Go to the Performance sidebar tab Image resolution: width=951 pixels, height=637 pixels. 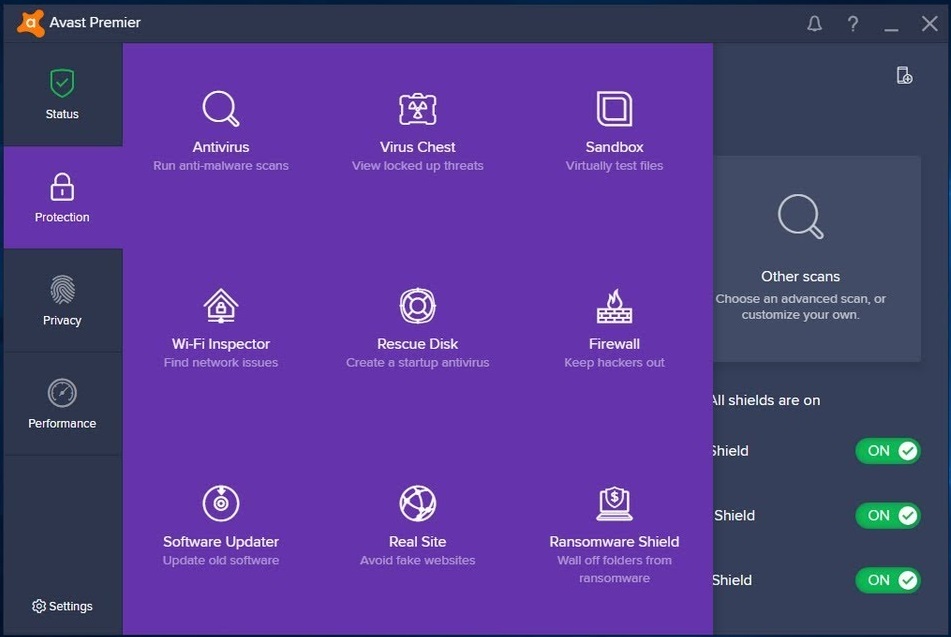pyautogui.click(x=62, y=404)
